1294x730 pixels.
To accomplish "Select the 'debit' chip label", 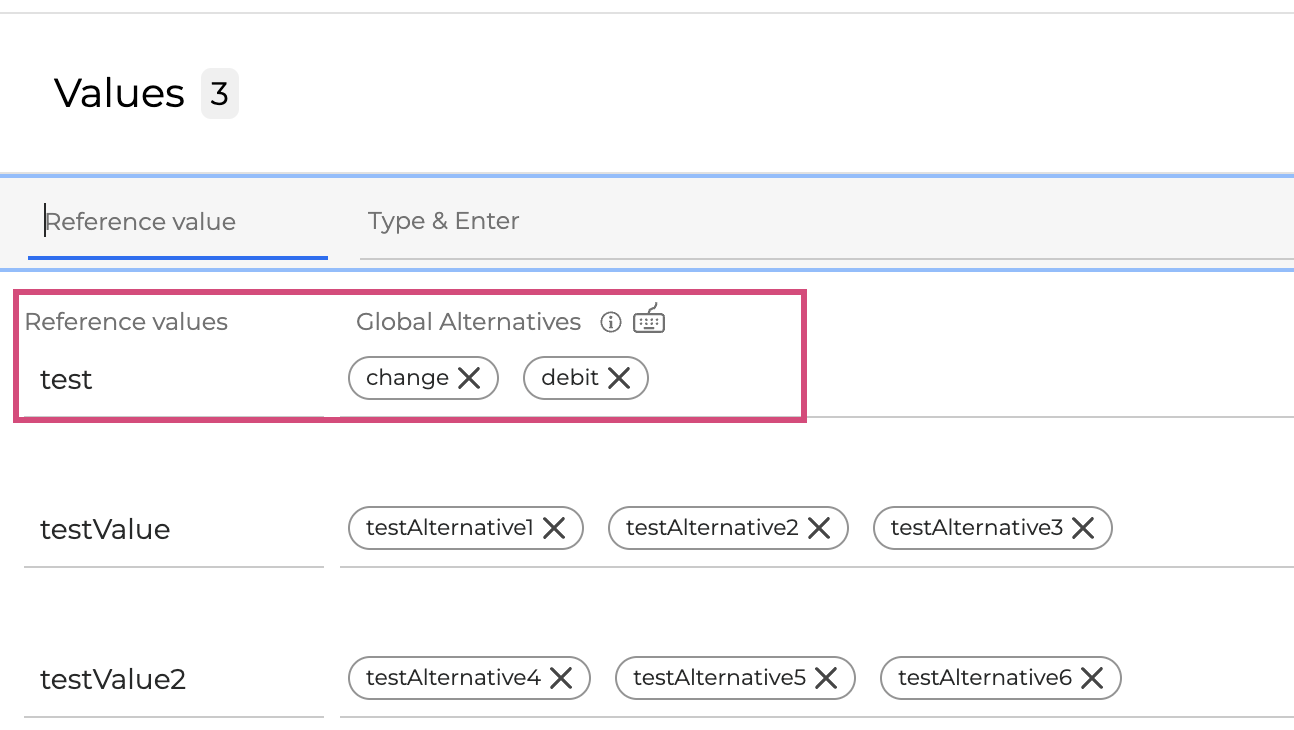I will (569, 378).
